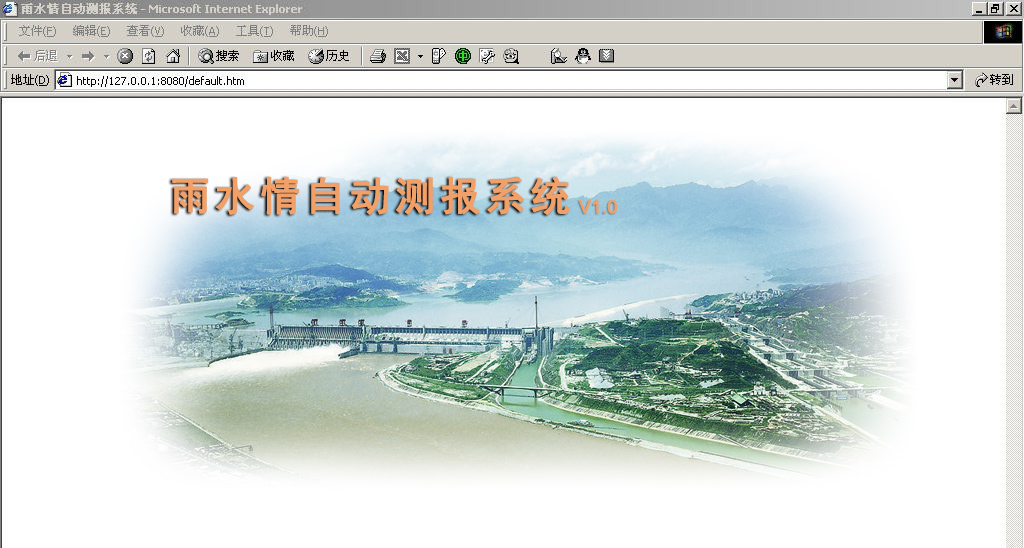The width and height of the screenshot is (1024, 548).
Task: Click the Forward arrow button
Action: point(88,56)
